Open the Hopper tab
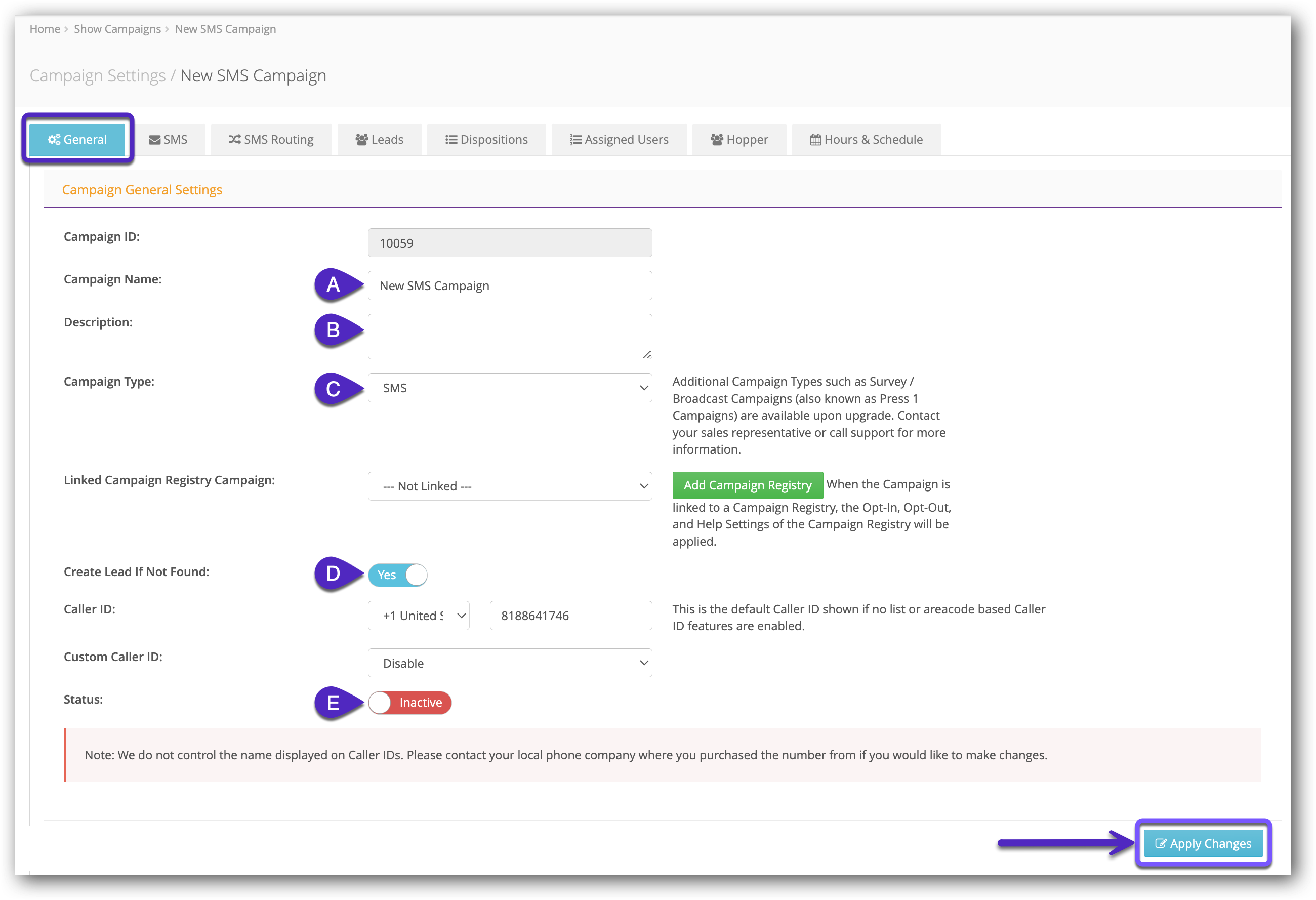The image size is (1316, 900). 739,139
